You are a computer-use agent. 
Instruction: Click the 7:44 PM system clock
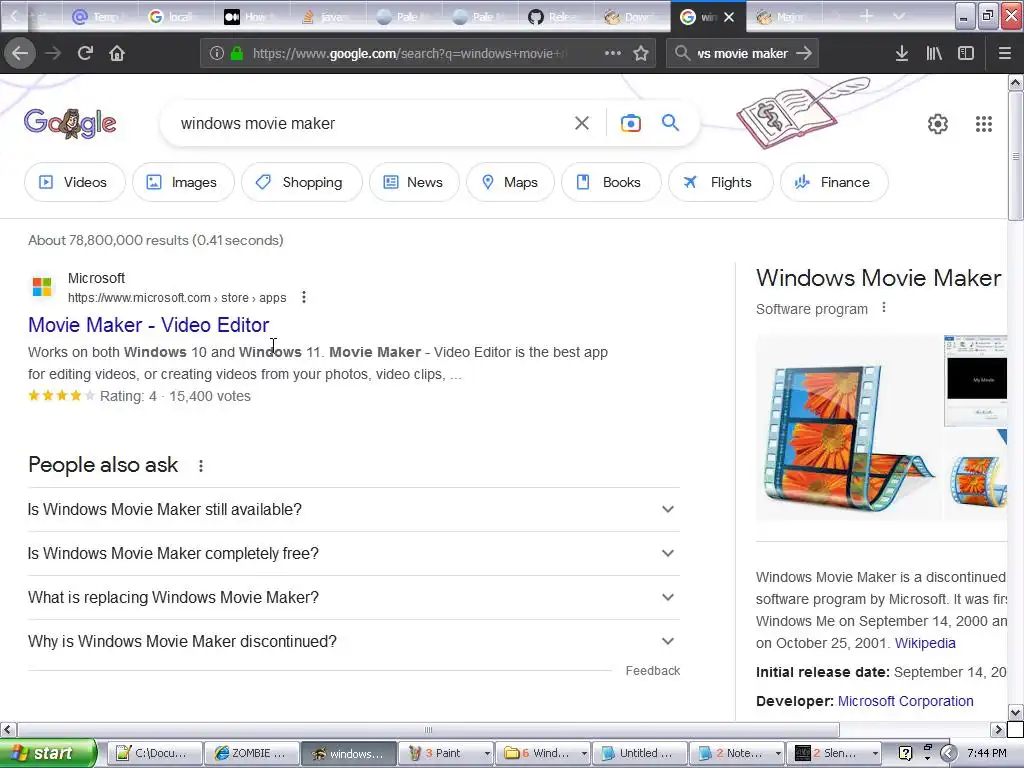tap(986, 753)
